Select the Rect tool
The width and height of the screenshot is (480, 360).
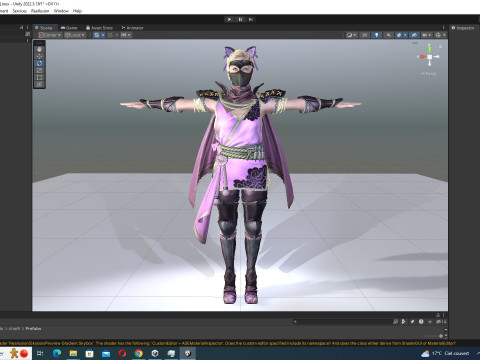(x=39, y=77)
